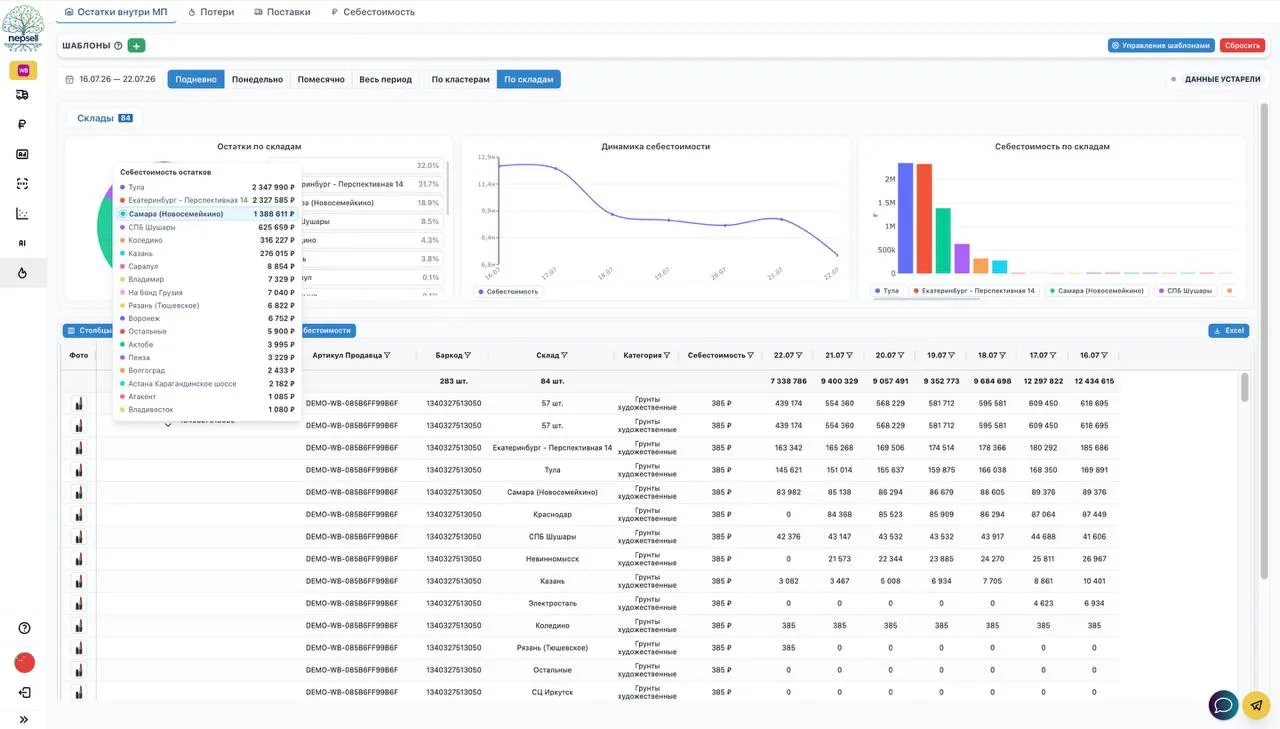Click total value 7 338 786
1280x729 pixels.
788,381
